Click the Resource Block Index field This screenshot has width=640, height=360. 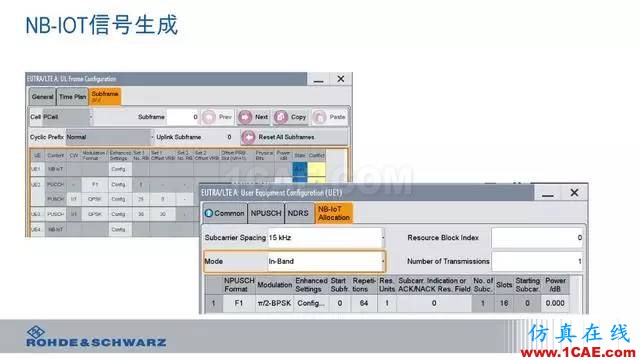(537, 238)
